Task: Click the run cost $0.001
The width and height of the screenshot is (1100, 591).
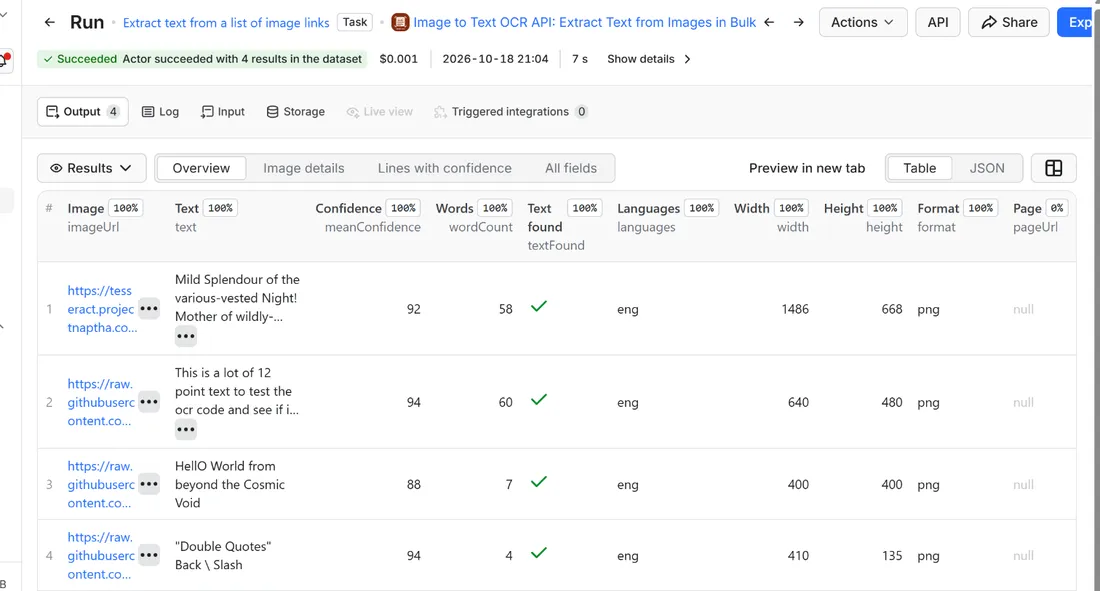Action: [398, 59]
